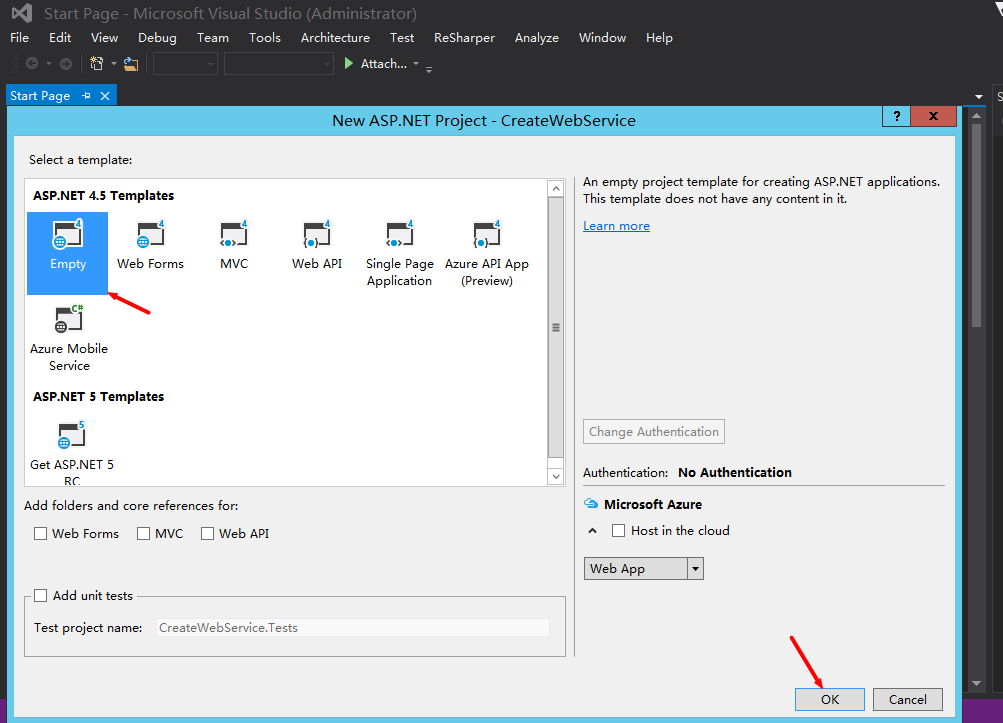The height and width of the screenshot is (723, 1003).
Task: Click the Open File toolbar icon
Action: point(131,63)
